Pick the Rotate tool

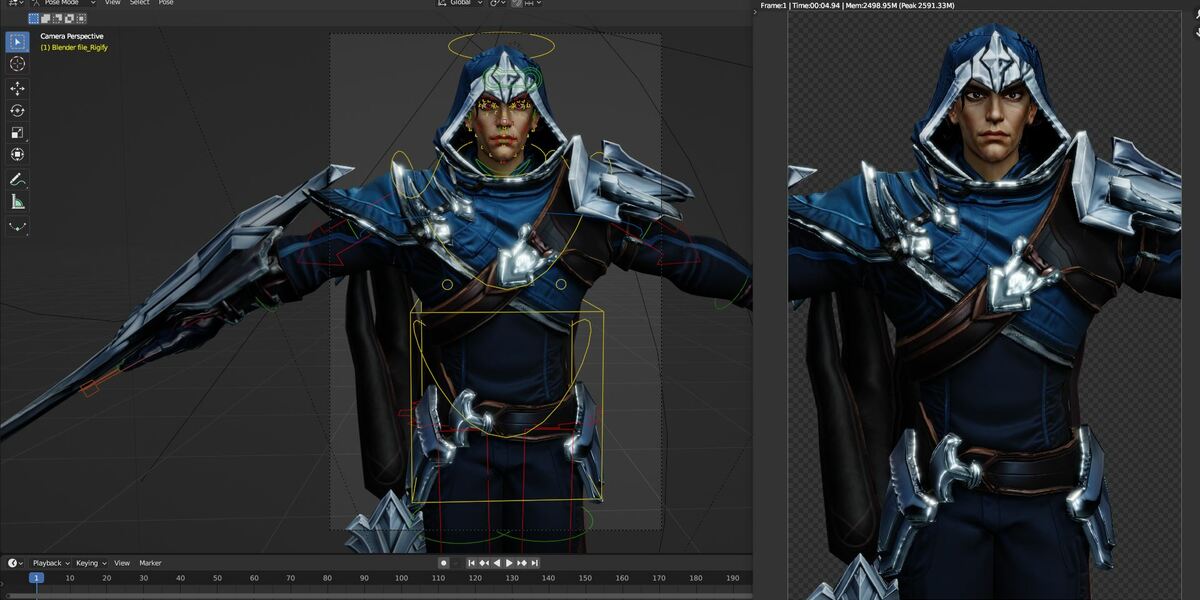17,111
